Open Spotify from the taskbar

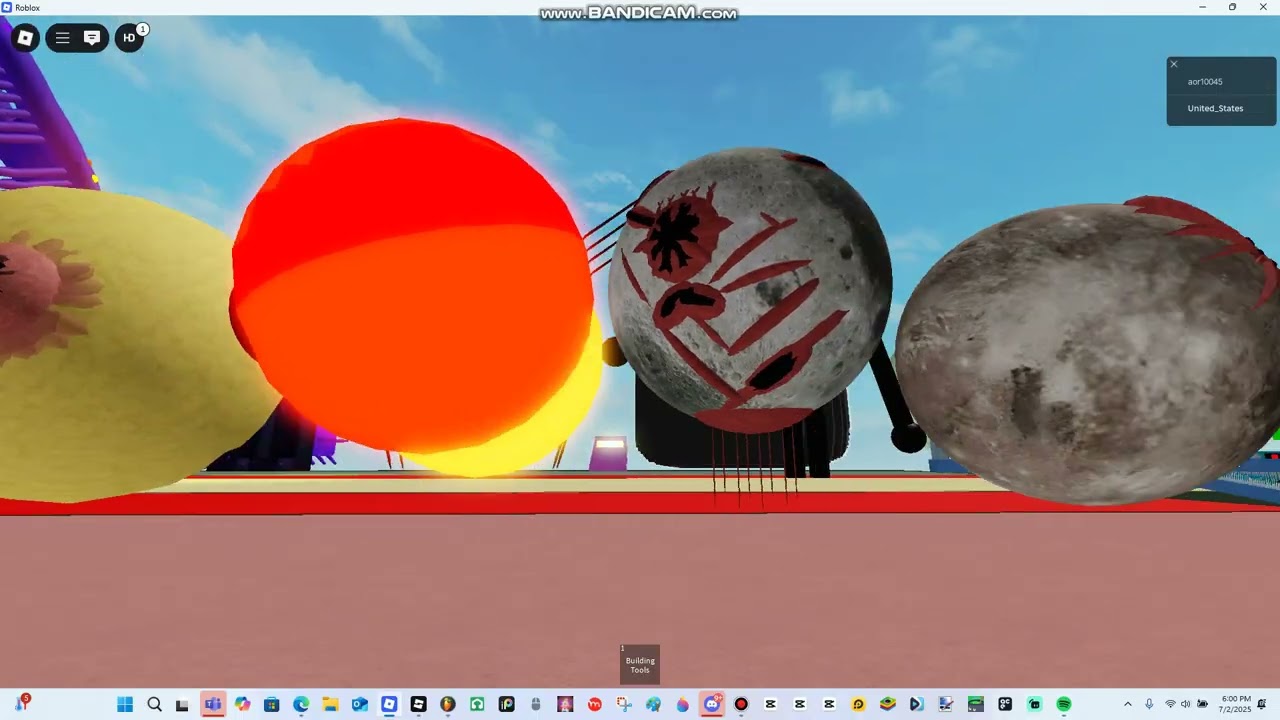1064,705
